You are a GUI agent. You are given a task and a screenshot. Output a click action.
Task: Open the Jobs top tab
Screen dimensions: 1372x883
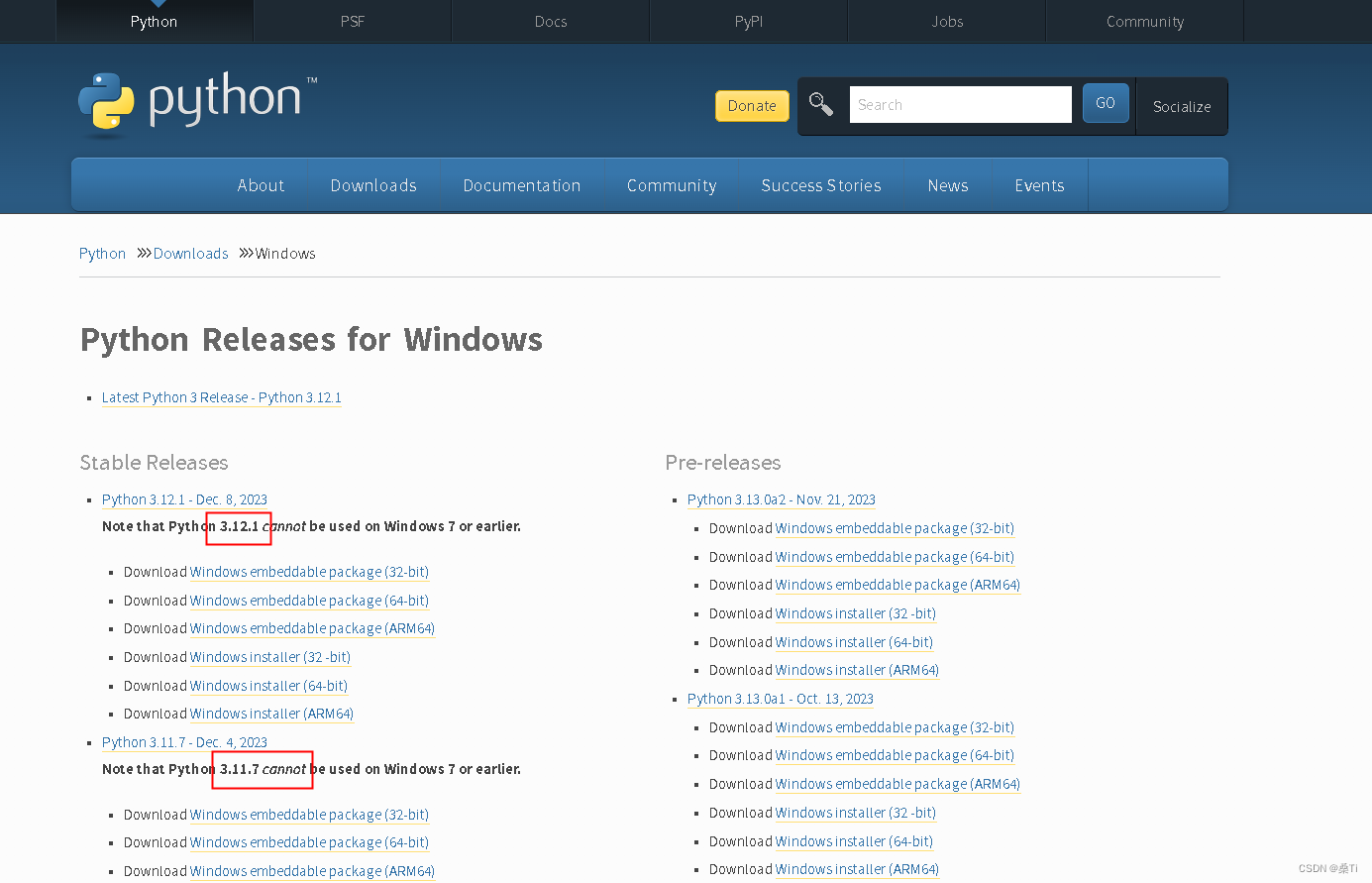pyautogui.click(x=947, y=22)
